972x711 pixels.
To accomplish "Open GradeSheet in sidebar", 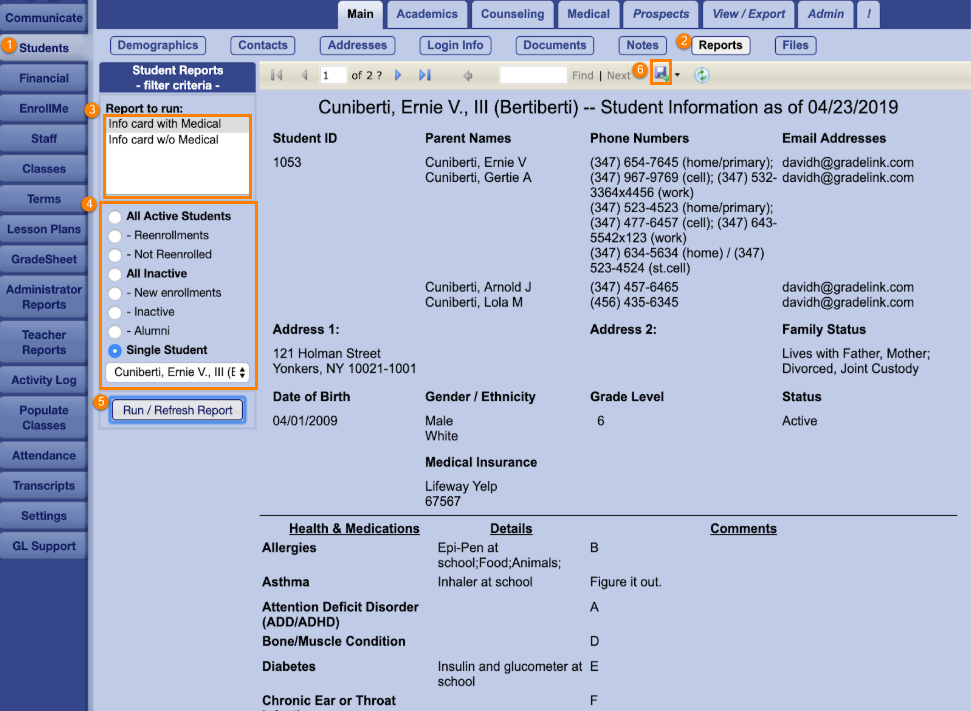I will tap(44, 259).
